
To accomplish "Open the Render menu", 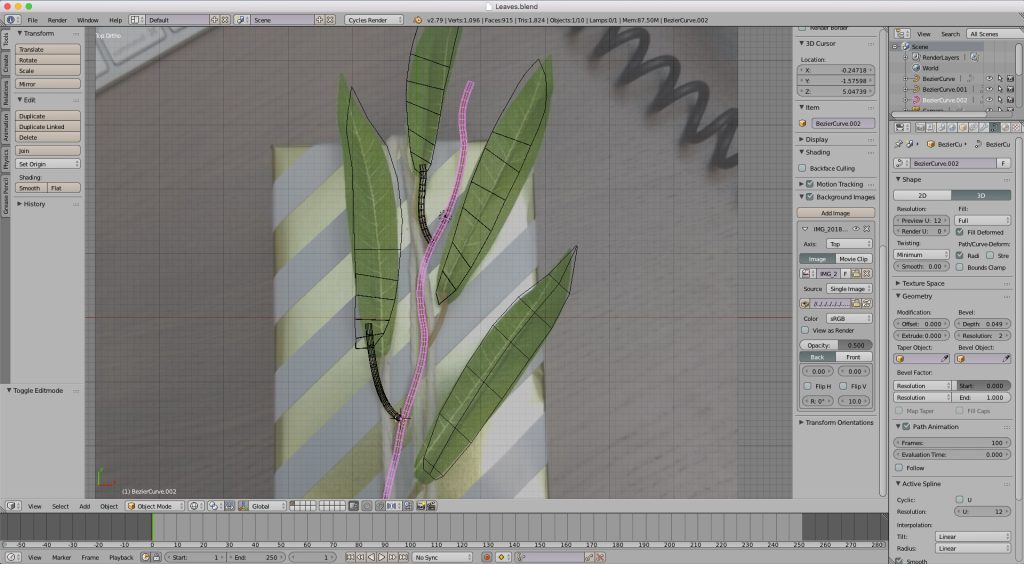I will click(57, 20).
